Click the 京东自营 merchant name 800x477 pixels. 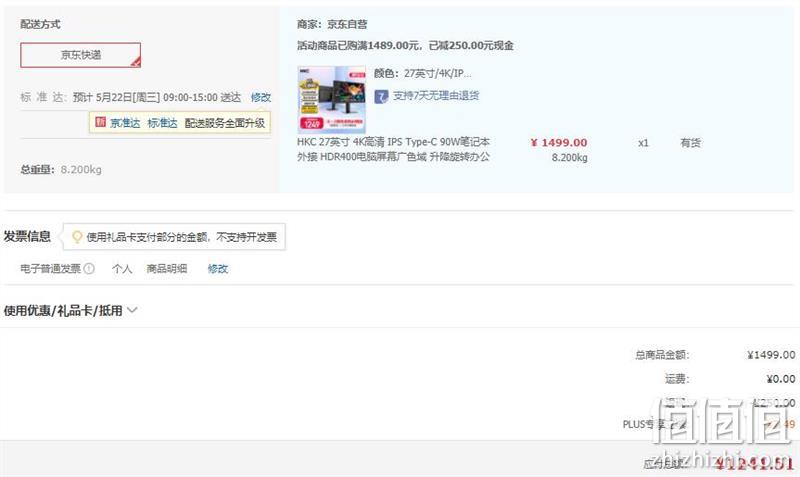tap(347, 24)
